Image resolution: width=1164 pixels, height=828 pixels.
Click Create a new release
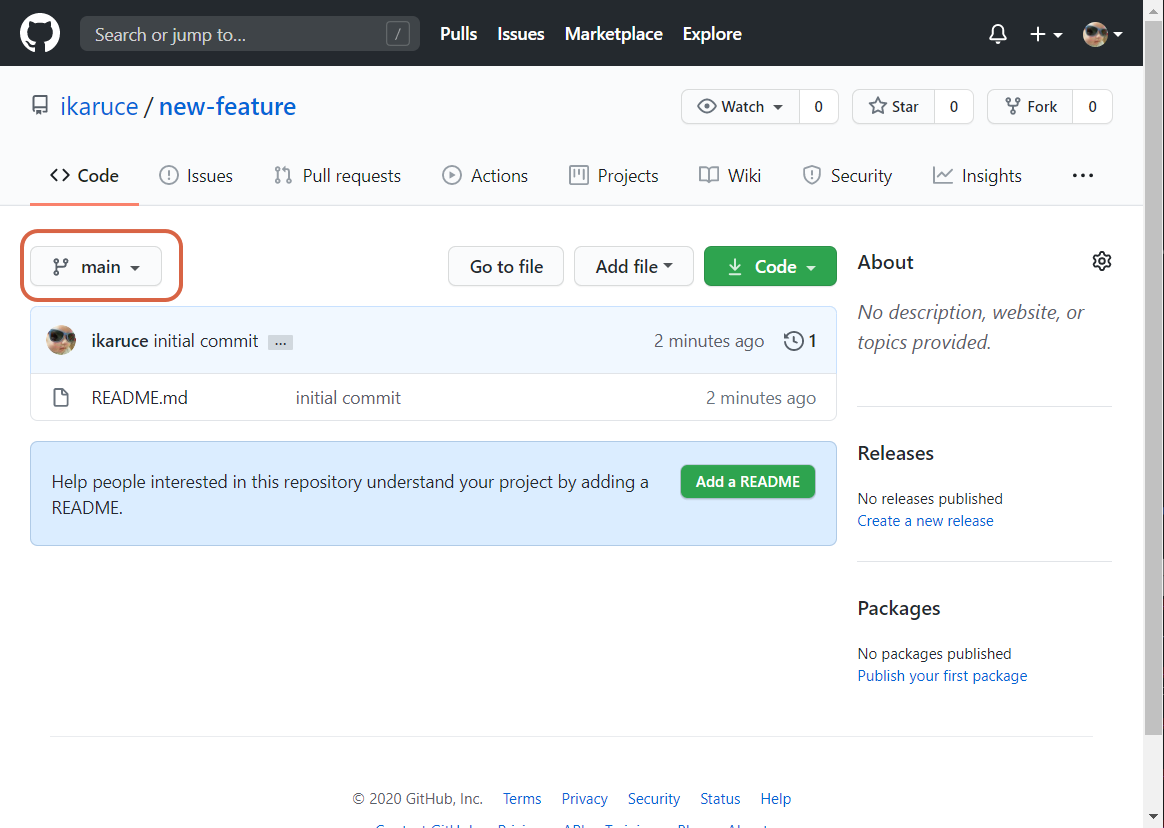point(925,521)
